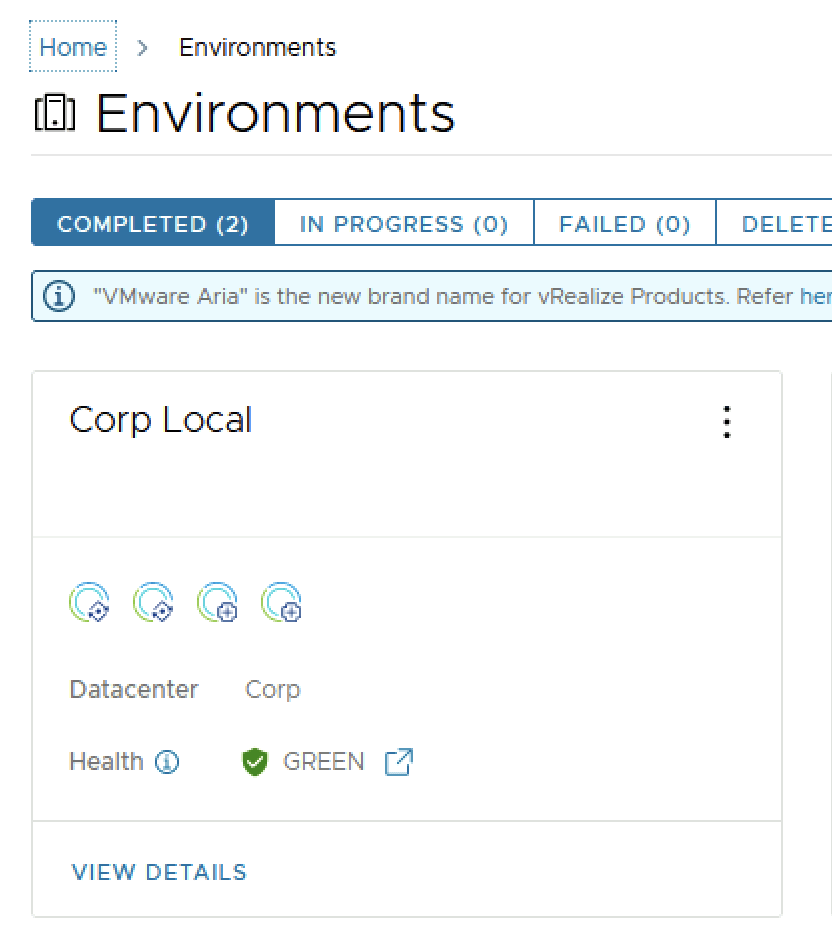The height and width of the screenshot is (934, 832).
Task: Click the info icon in VMware Aria banner
Action: 59,296
